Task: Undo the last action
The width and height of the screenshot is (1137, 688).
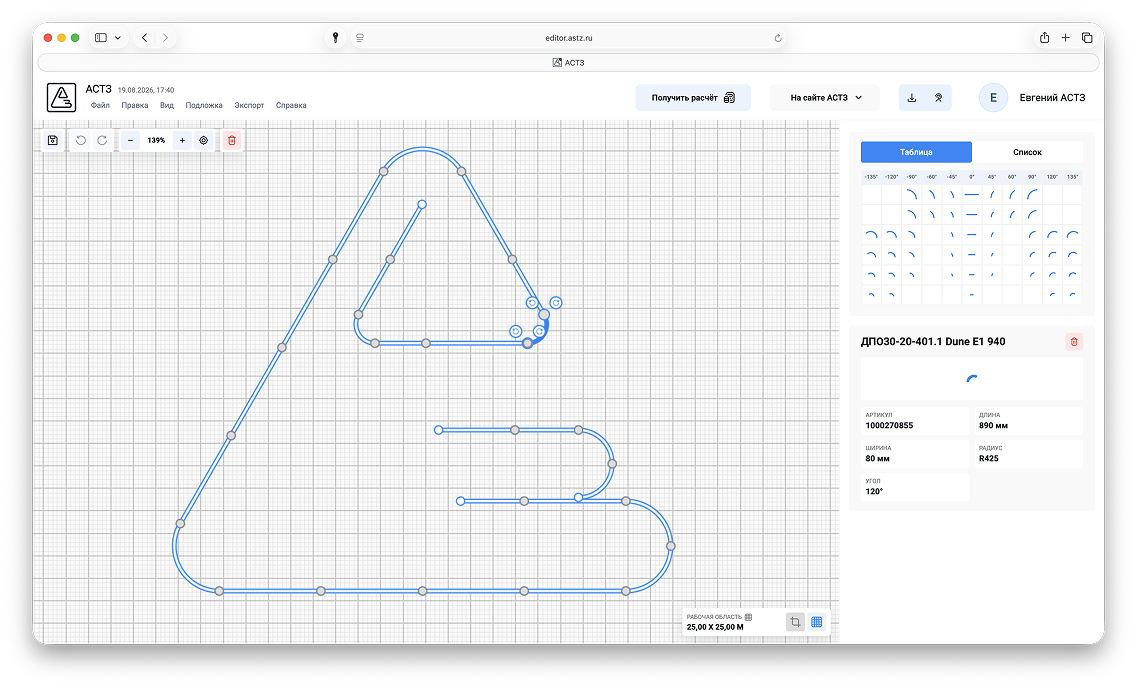Action: click(x=80, y=141)
